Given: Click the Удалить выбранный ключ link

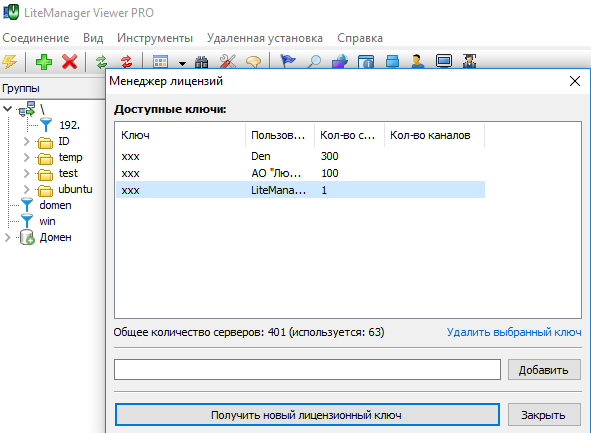Looking at the screenshot, I should (x=514, y=332).
